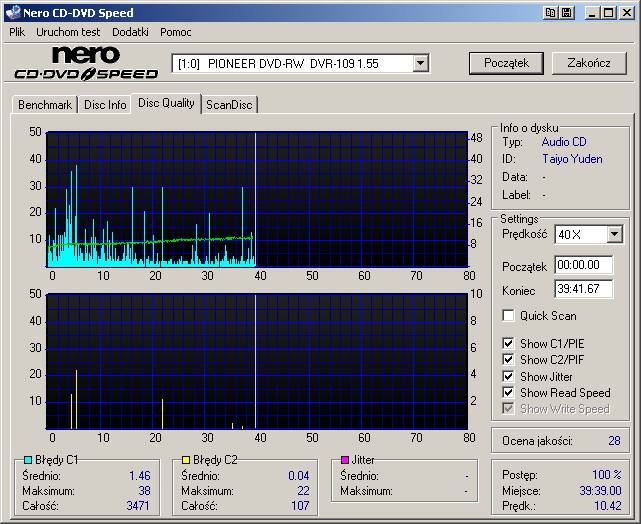Enable the Quick Scan checkbox

tap(508, 316)
